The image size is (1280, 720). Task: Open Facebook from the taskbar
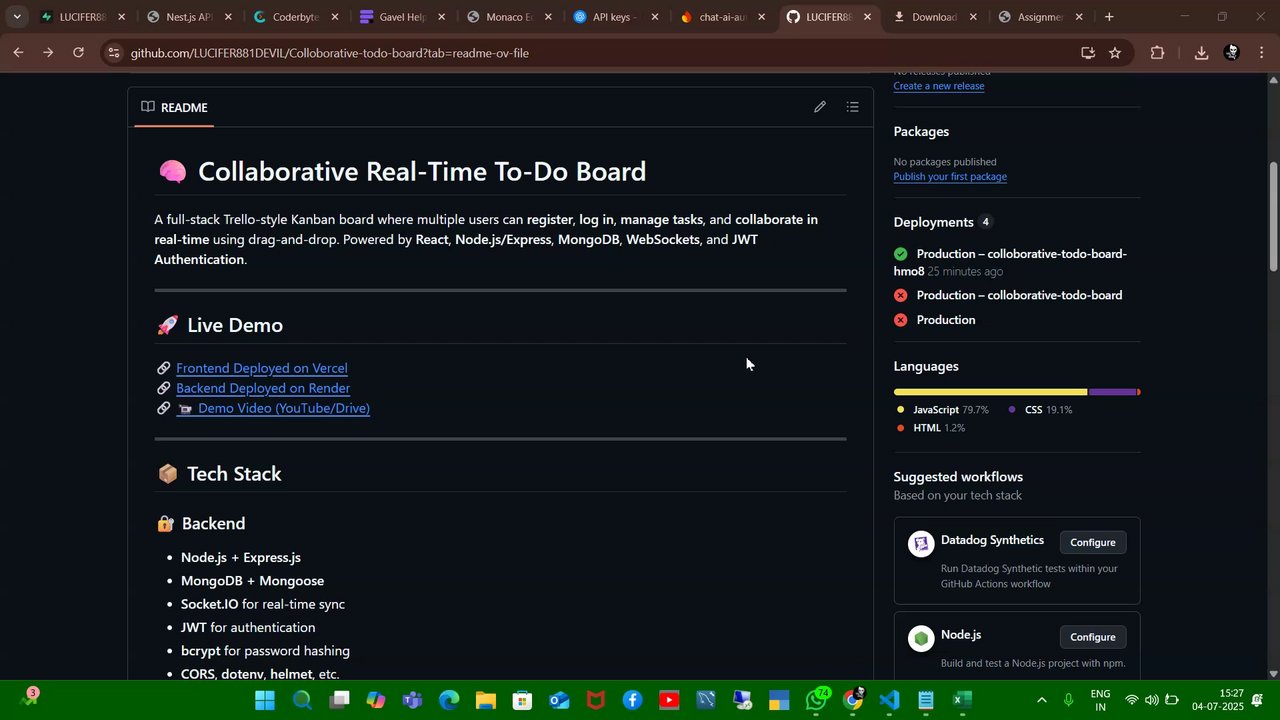(632, 700)
